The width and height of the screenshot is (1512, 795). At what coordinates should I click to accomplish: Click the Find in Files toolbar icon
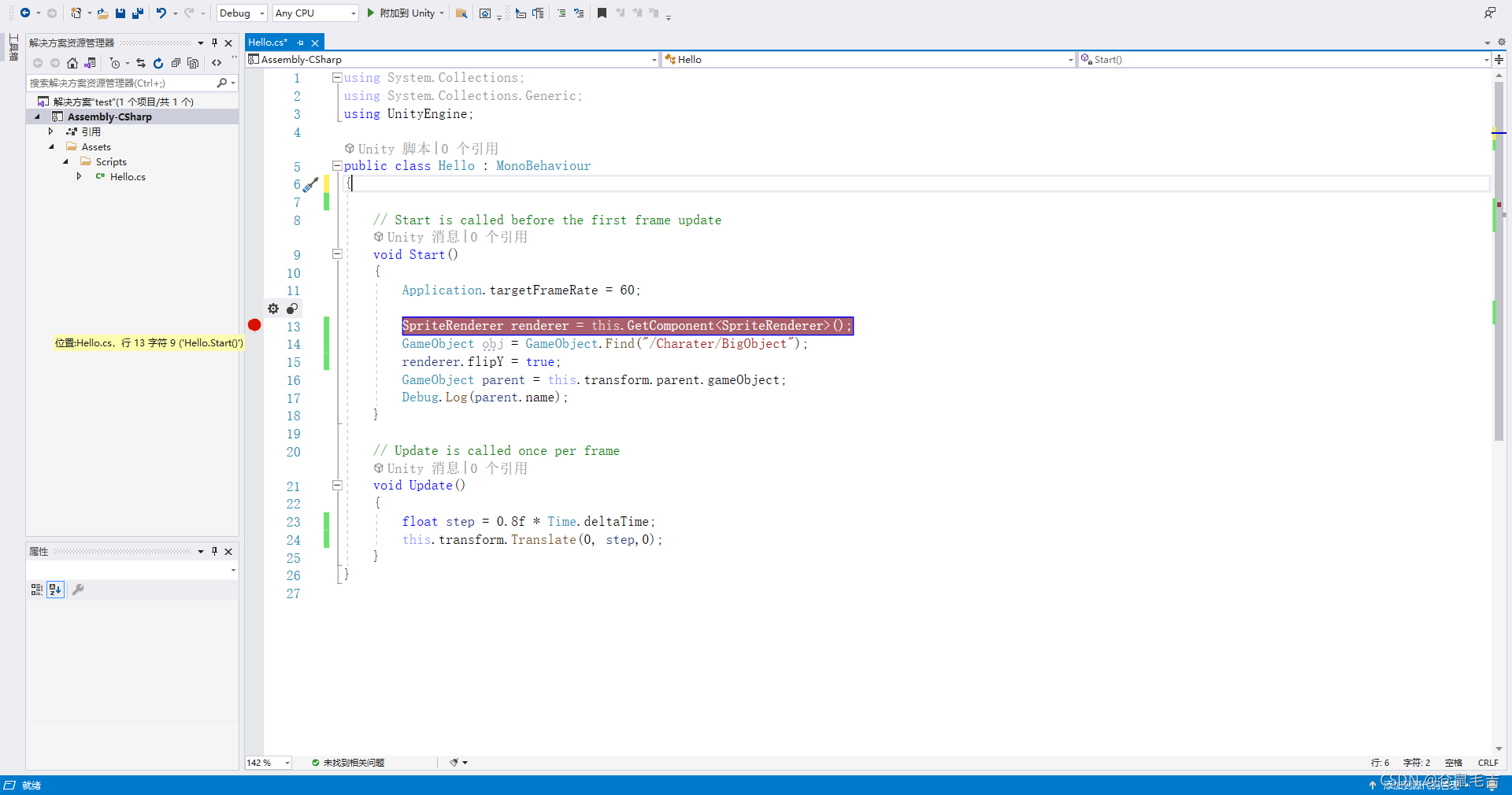click(x=461, y=13)
